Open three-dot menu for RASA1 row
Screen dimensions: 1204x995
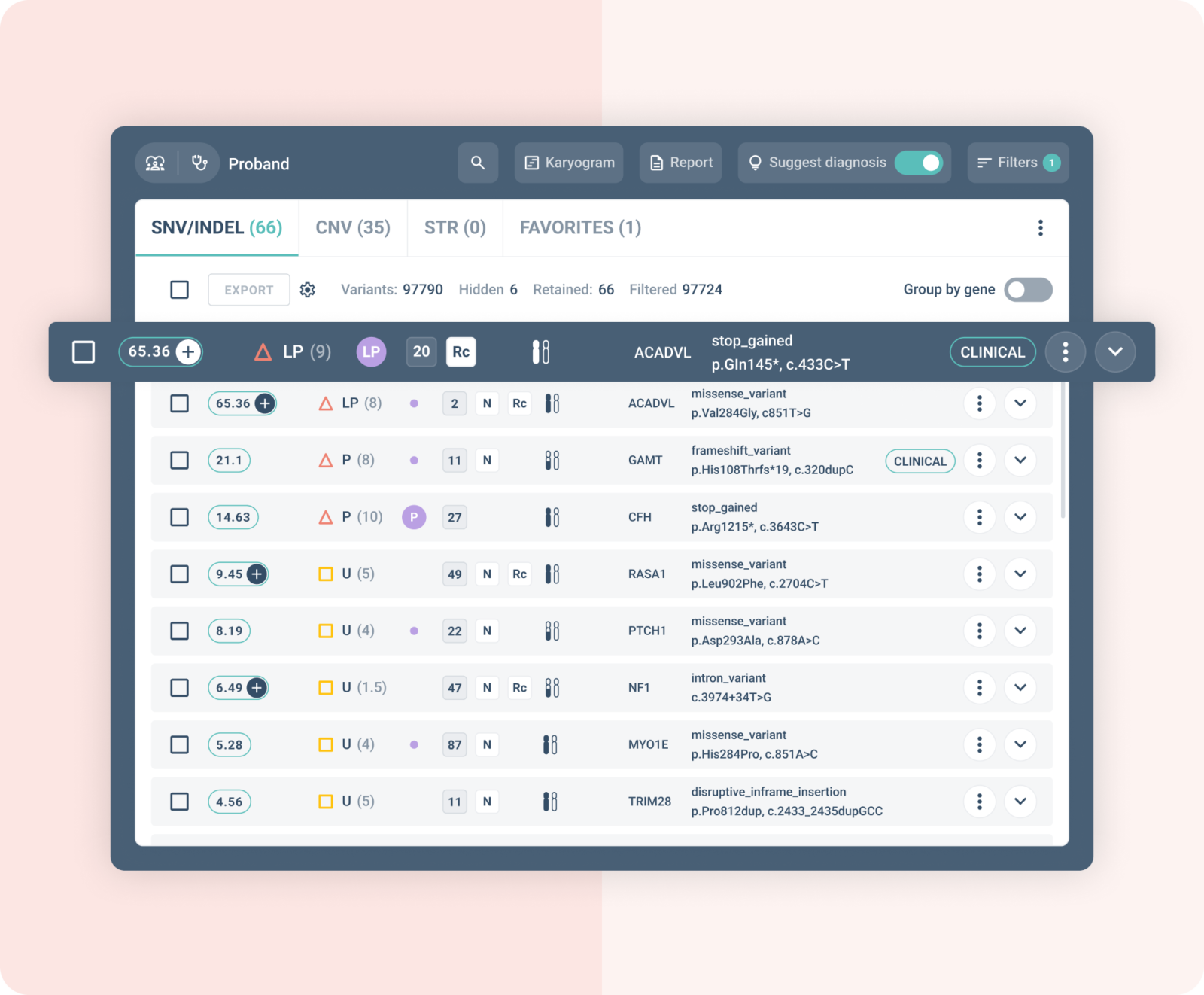point(980,574)
